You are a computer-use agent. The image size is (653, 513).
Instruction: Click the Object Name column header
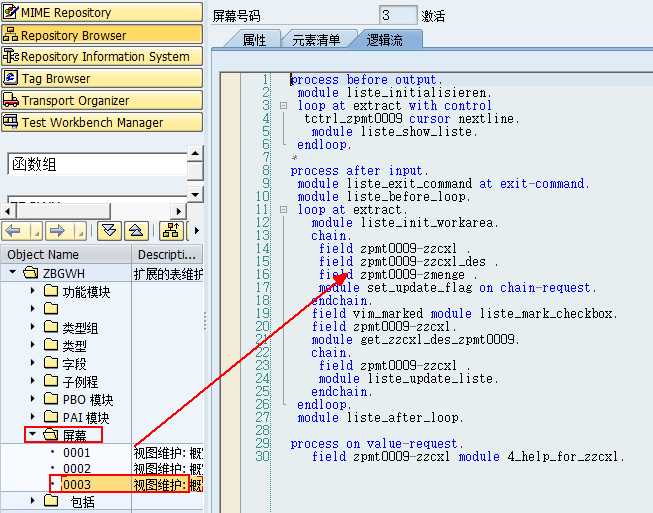(66, 254)
